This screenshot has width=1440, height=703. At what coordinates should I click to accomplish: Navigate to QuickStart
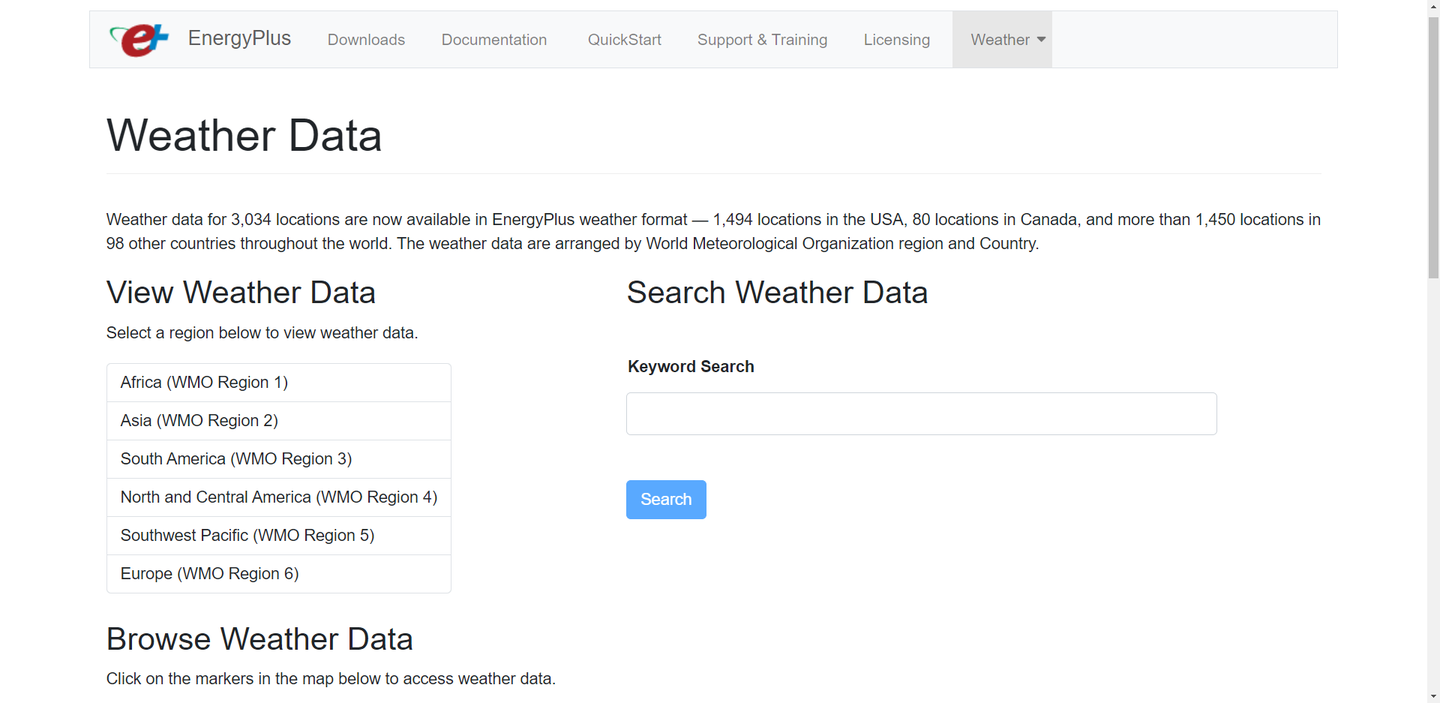point(624,40)
